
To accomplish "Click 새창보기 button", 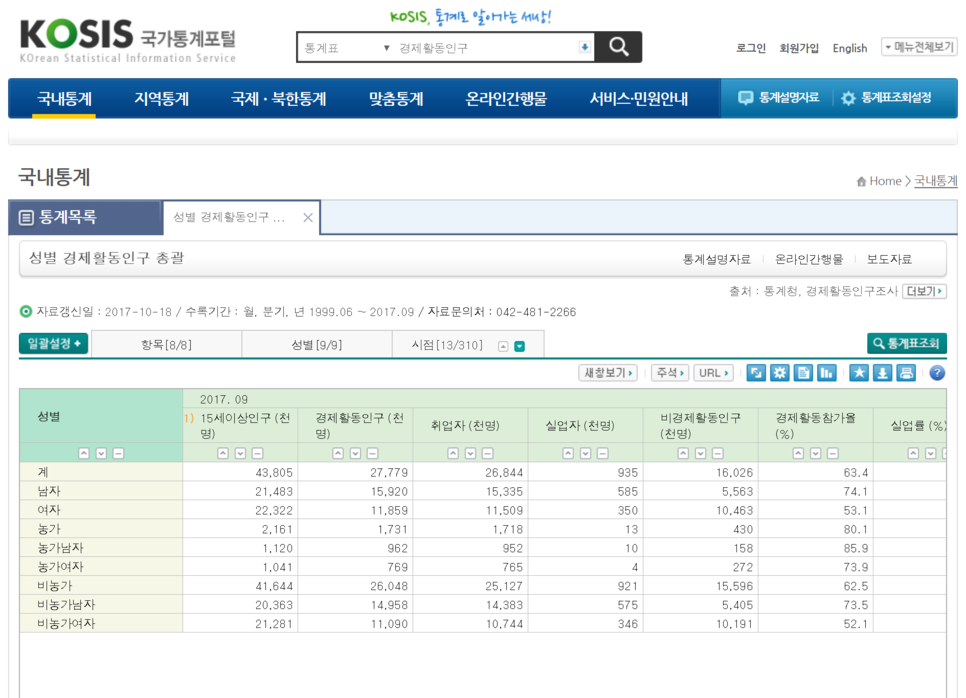I will coord(608,373).
